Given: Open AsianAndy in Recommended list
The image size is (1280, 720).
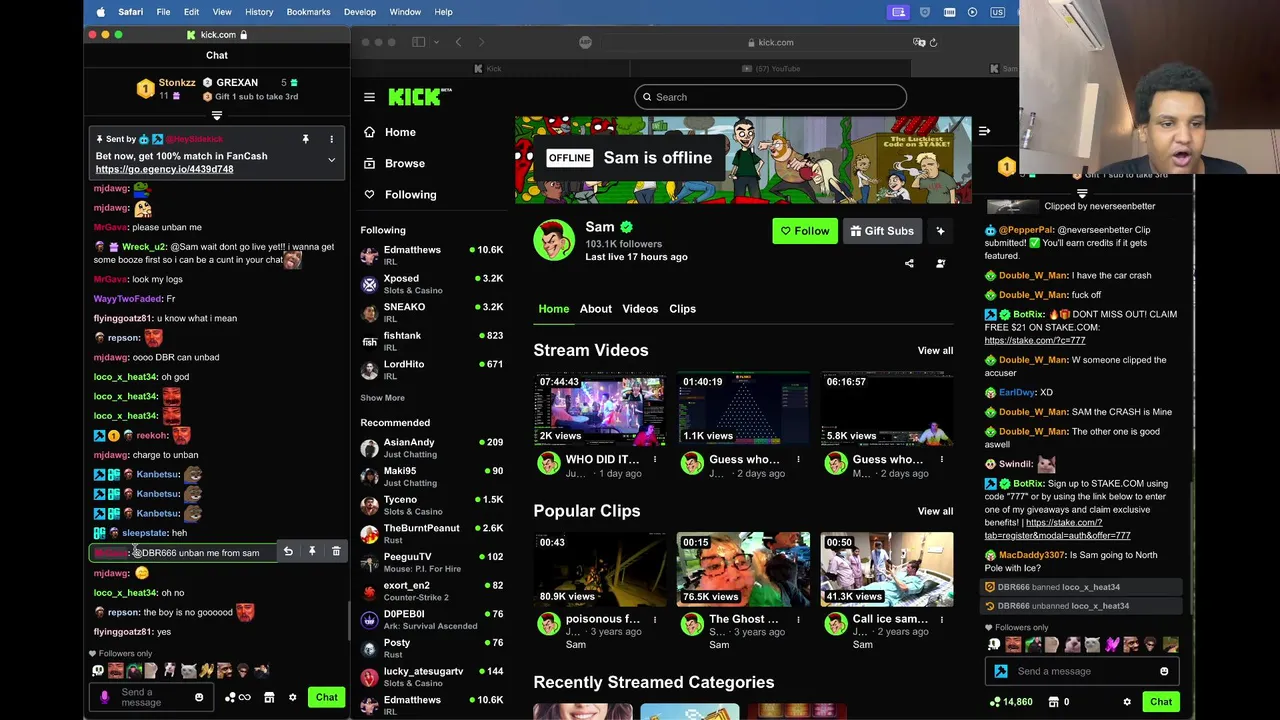Looking at the screenshot, I should [432, 448].
